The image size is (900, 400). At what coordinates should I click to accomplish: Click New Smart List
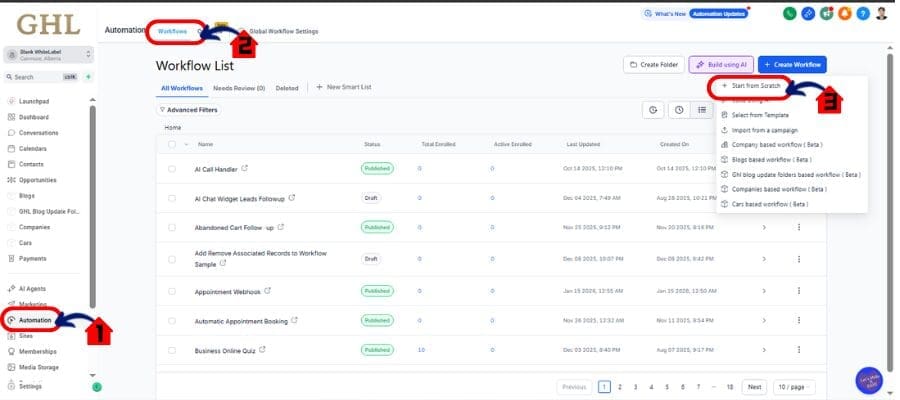tap(344, 87)
